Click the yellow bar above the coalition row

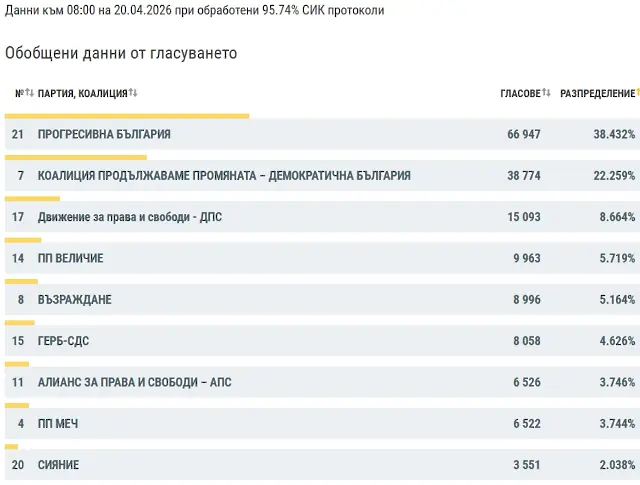pos(76,157)
